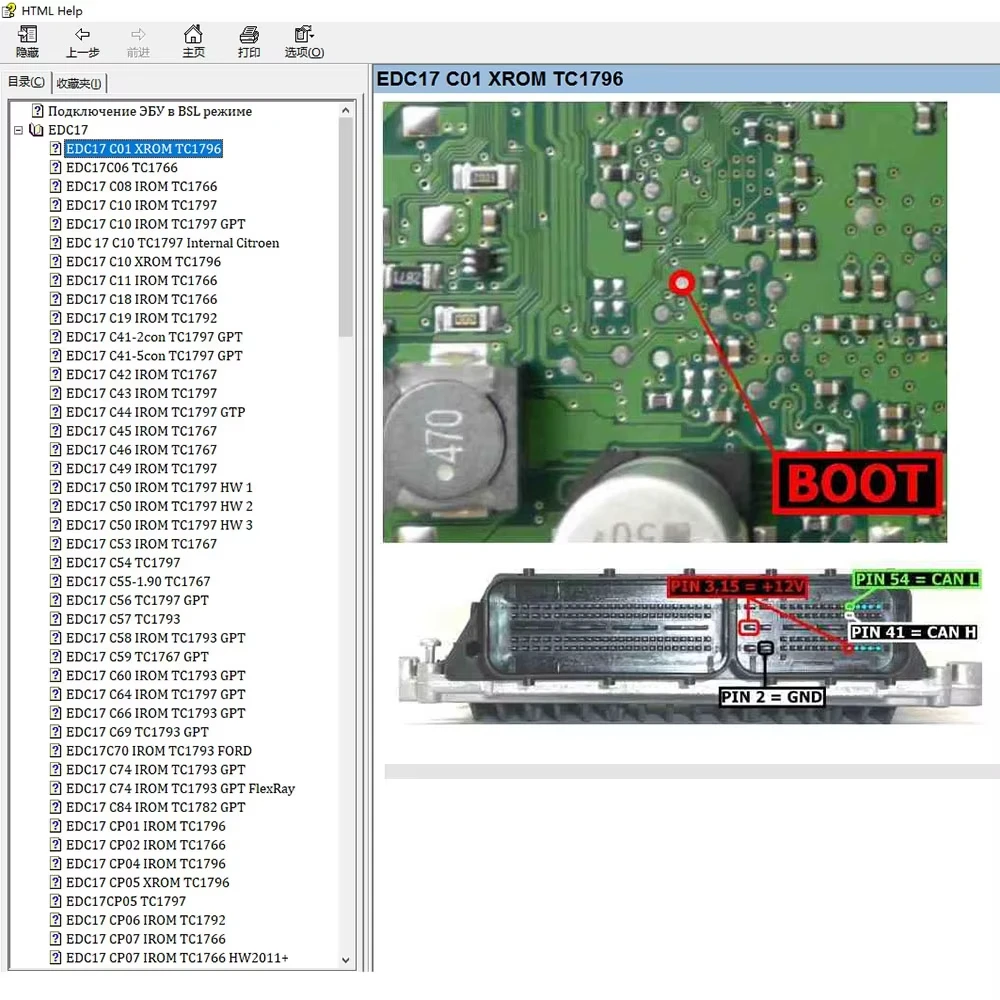
Task: Open the EDC17 C10 IROM TC1797 GPT topic
Action: [x=155, y=224]
